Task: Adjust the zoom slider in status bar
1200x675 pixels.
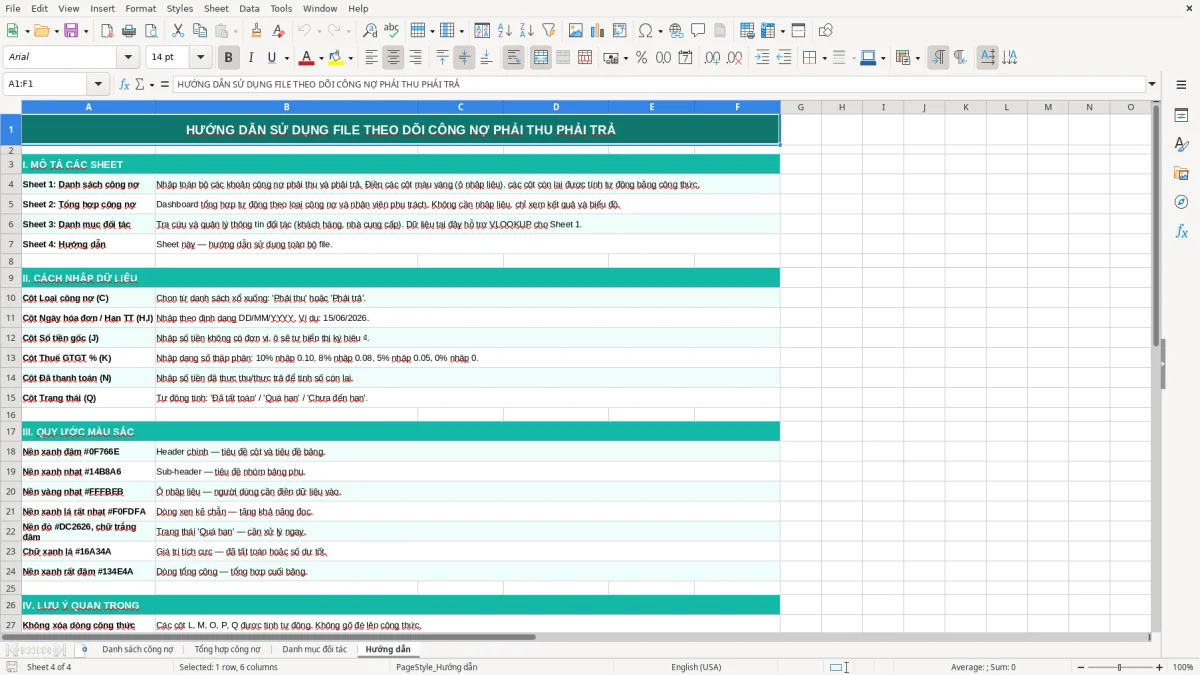Action: (1120, 667)
